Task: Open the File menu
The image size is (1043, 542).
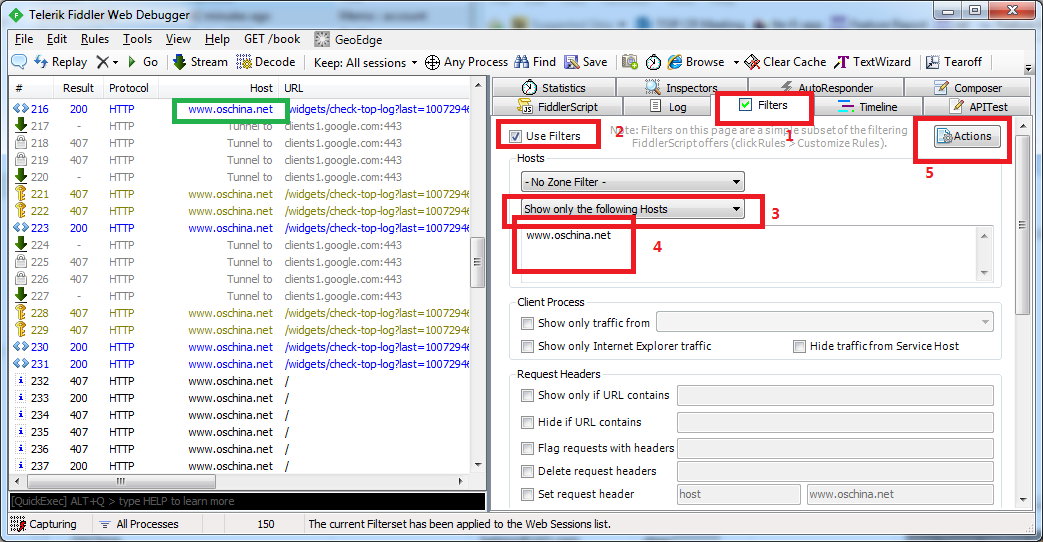Action: point(24,39)
